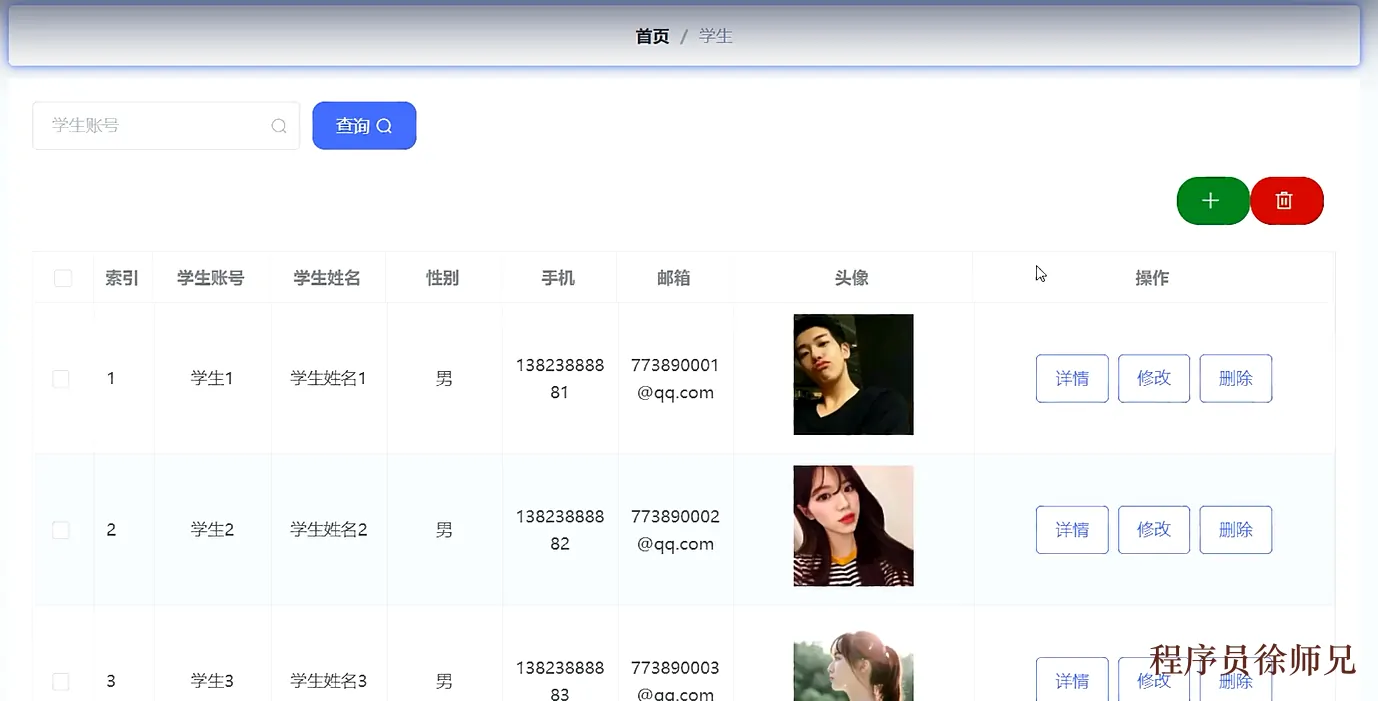
Task: Click 删除 for 学生2
Action: (1236, 529)
